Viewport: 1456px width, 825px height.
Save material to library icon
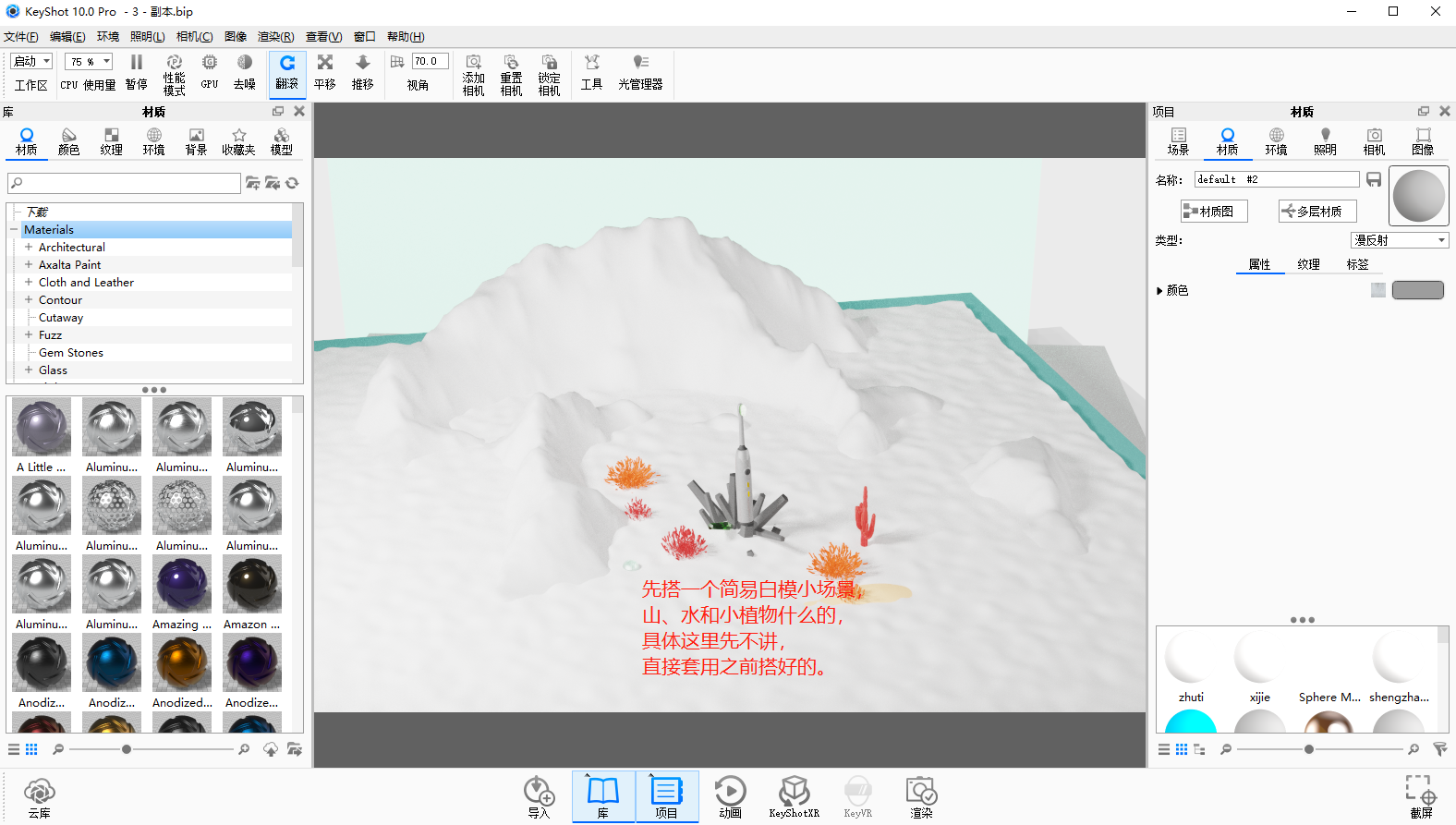(x=1374, y=179)
